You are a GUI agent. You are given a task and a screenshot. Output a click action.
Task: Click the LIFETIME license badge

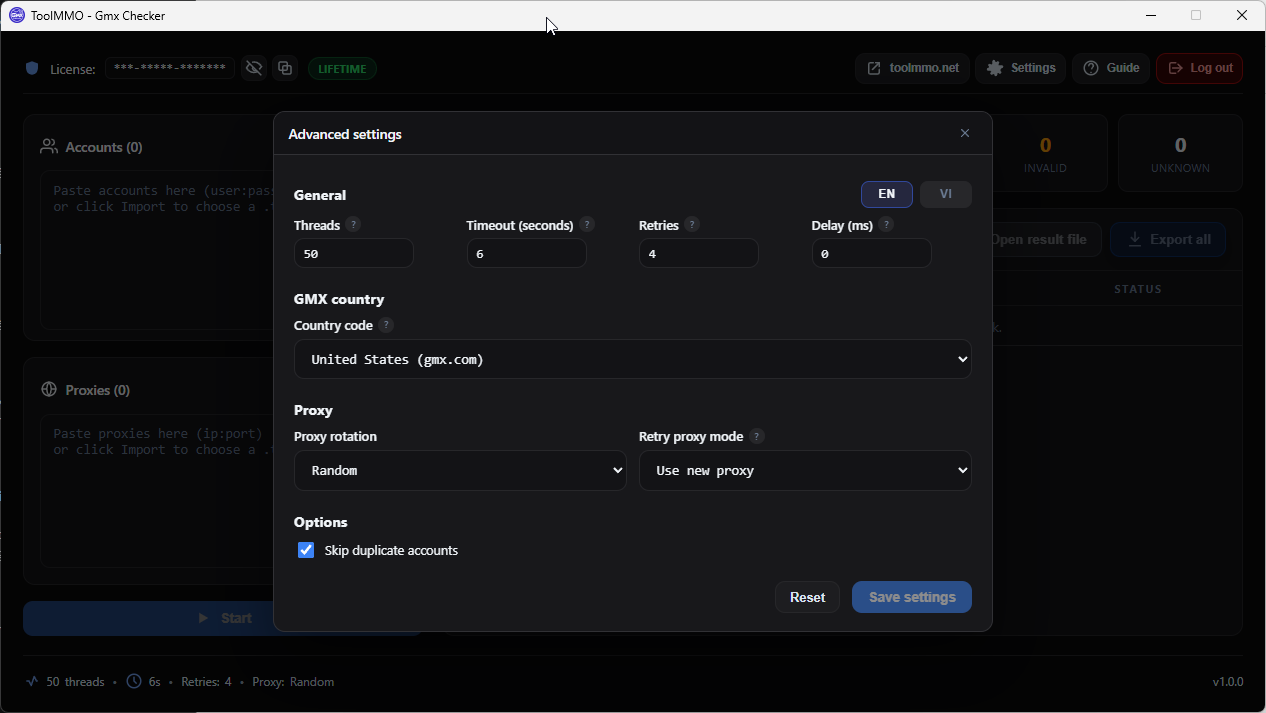coord(342,69)
